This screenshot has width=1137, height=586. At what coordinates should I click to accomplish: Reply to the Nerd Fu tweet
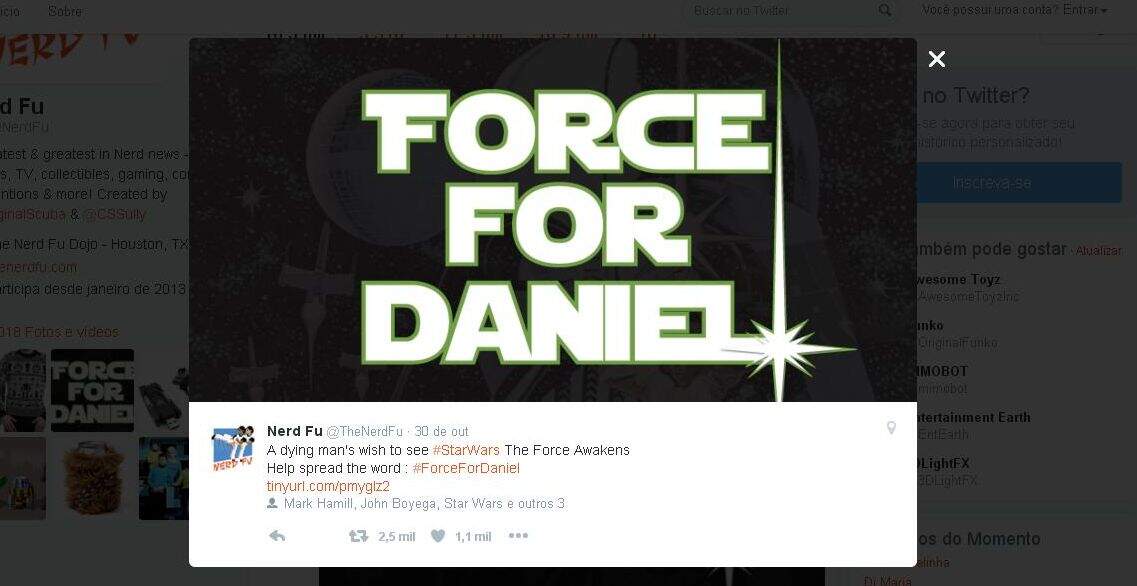tap(277, 536)
